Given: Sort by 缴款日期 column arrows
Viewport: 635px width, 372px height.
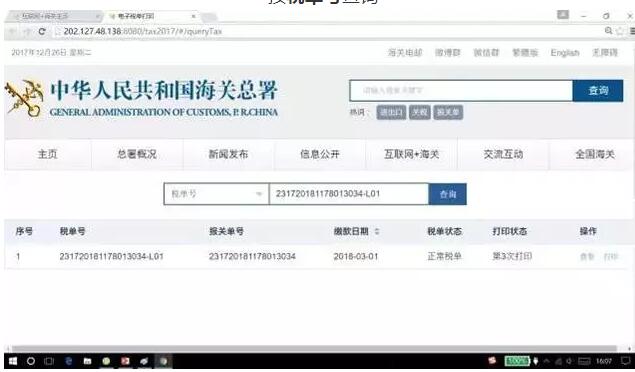Looking at the screenshot, I should 377,232.
